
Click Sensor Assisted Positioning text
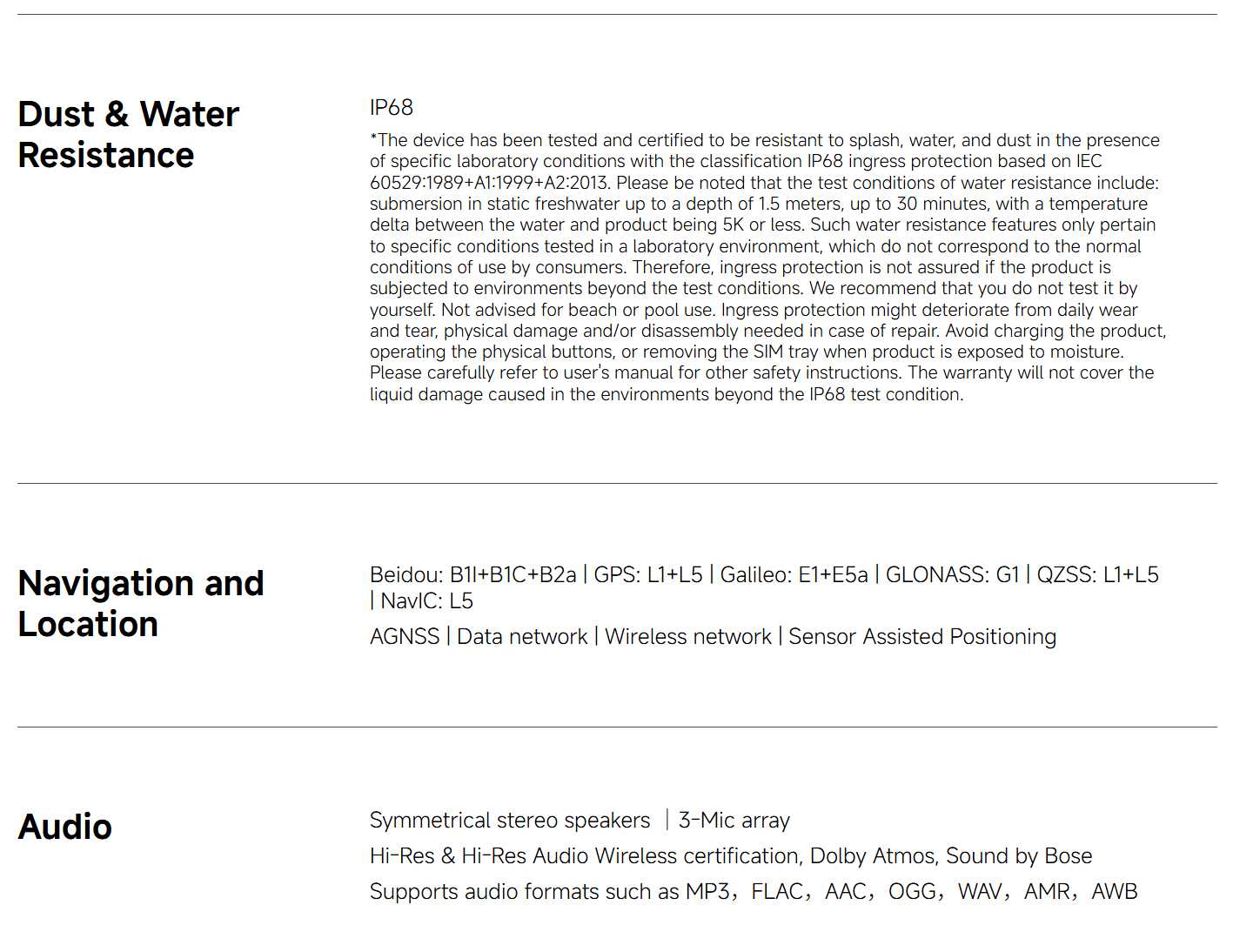pyautogui.click(x=921, y=637)
